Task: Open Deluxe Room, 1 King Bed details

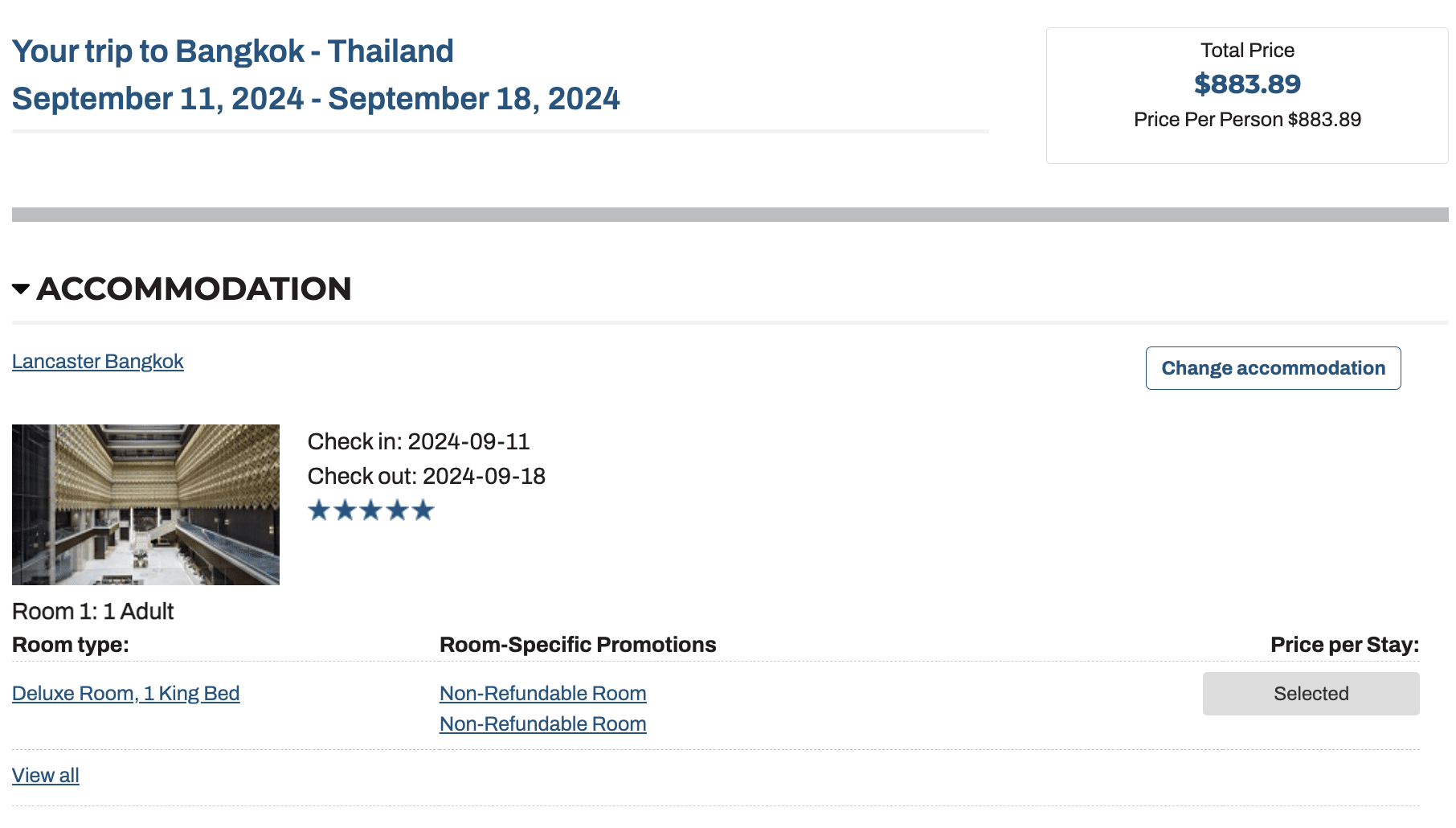Action: click(125, 694)
